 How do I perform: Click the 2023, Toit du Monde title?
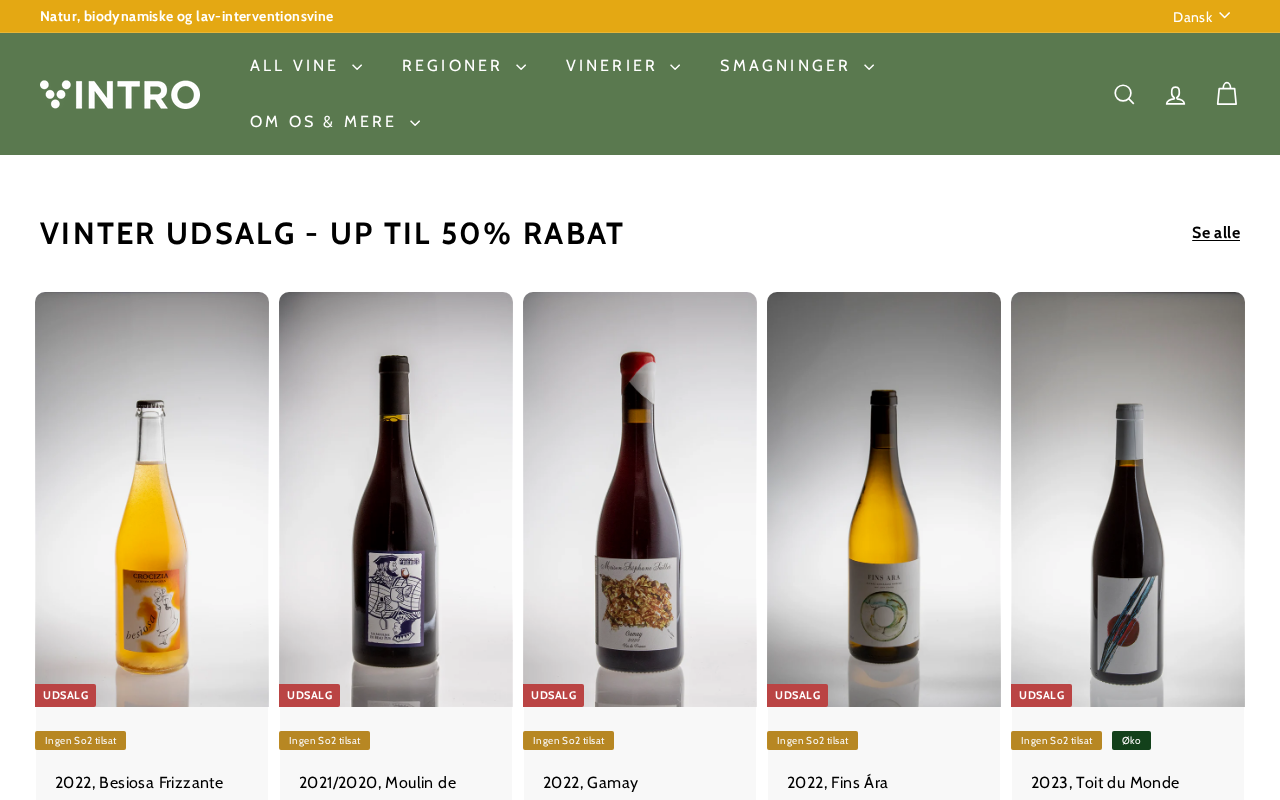point(1105,783)
